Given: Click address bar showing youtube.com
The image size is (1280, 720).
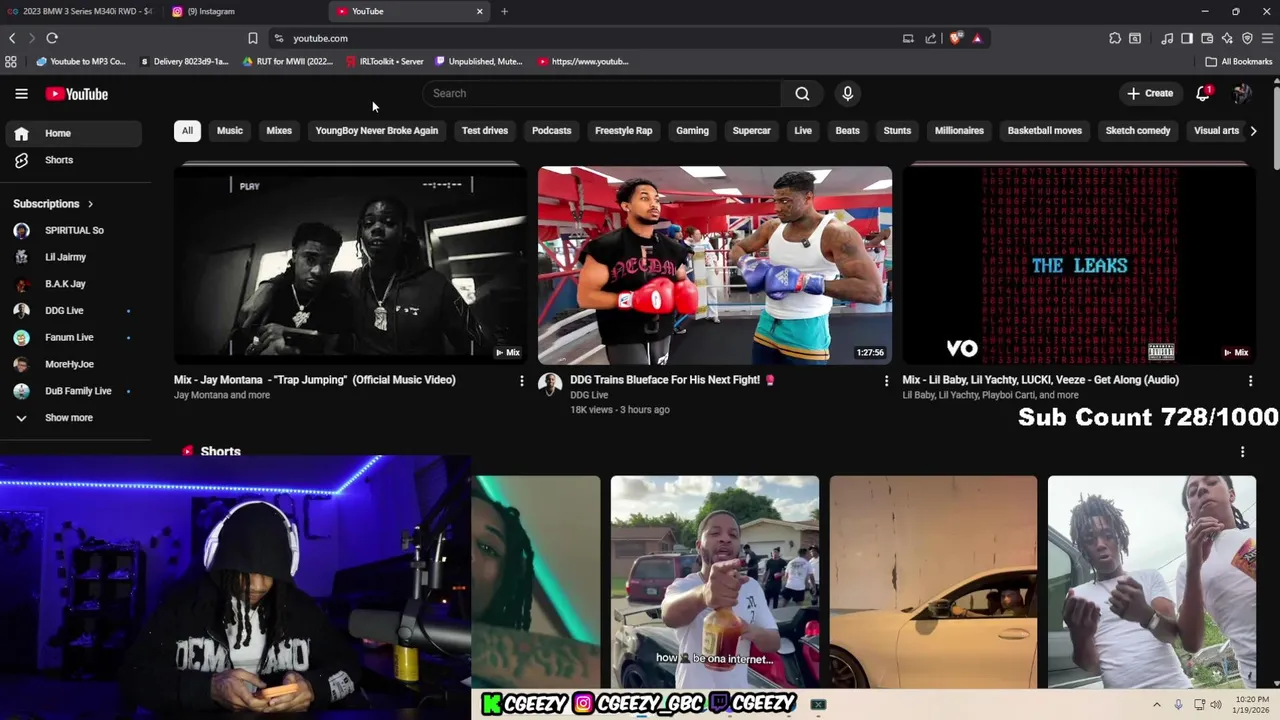Looking at the screenshot, I should coord(590,38).
